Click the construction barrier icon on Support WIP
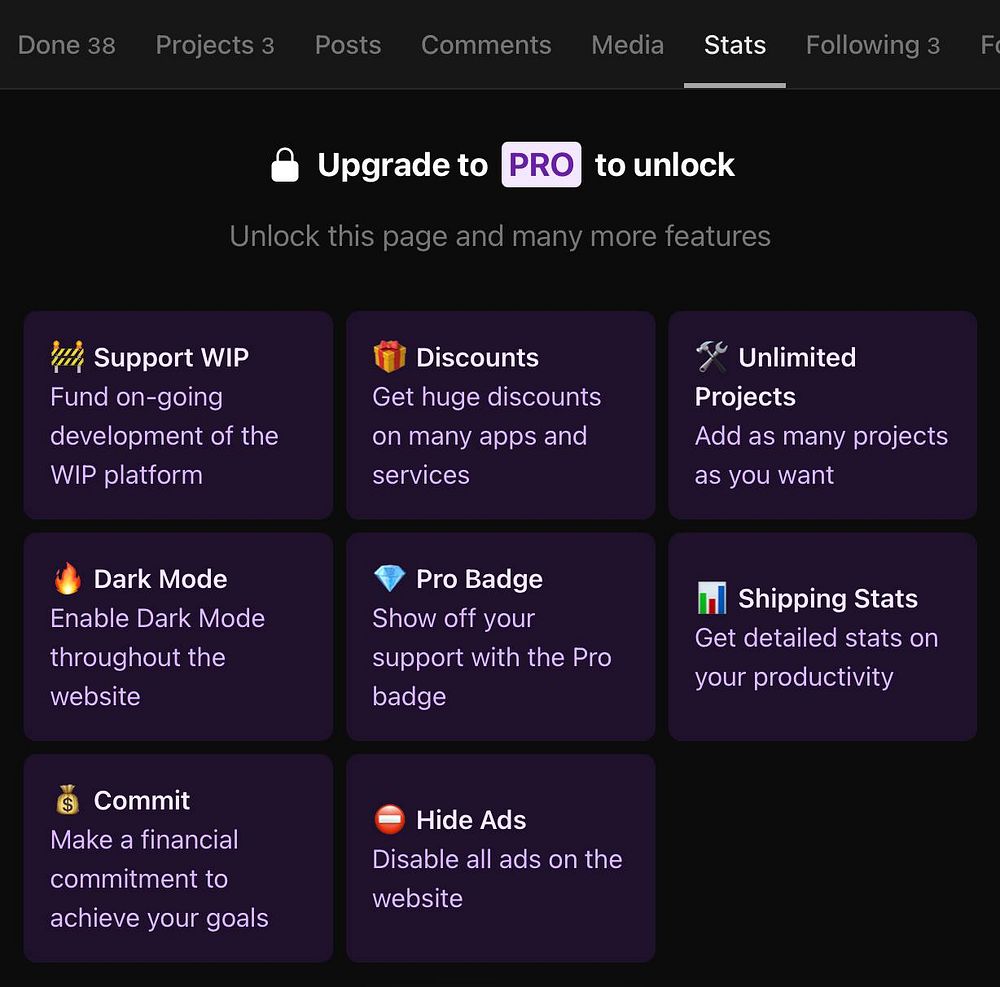Image resolution: width=1000 pixels, height=987 pixels. (x=67, y=357)
